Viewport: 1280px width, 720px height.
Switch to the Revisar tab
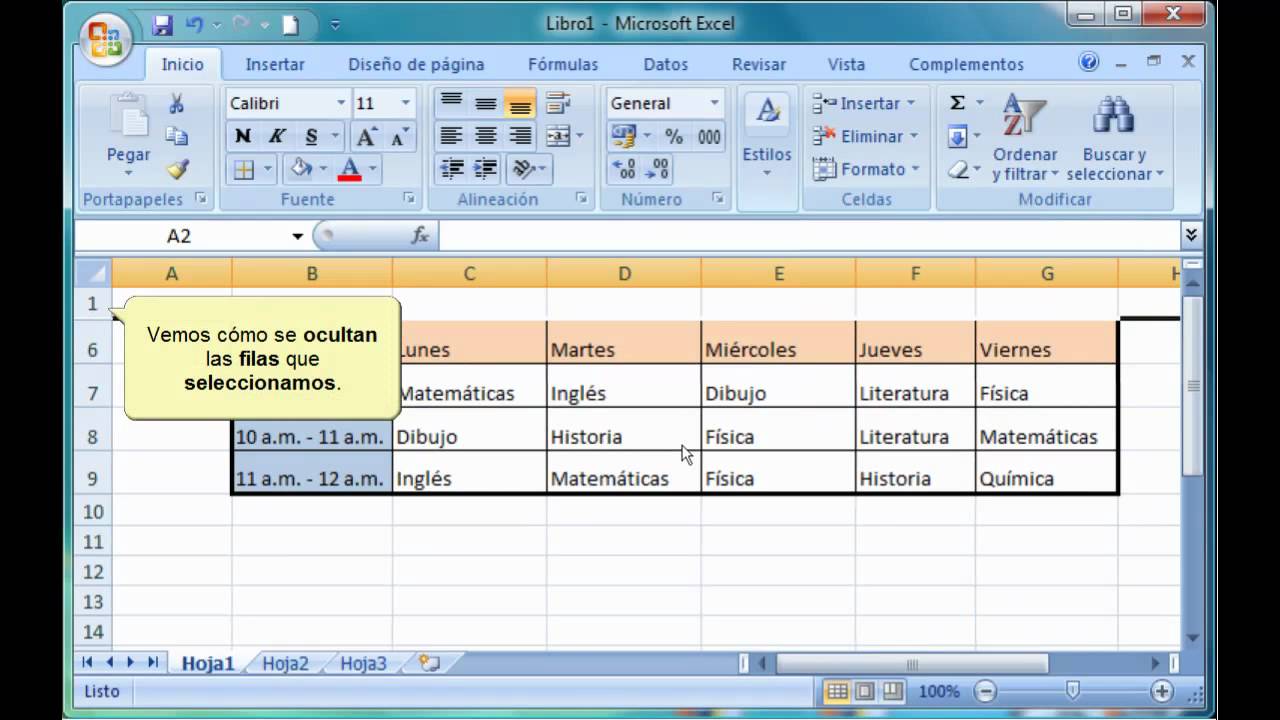(x=759, y=64)
